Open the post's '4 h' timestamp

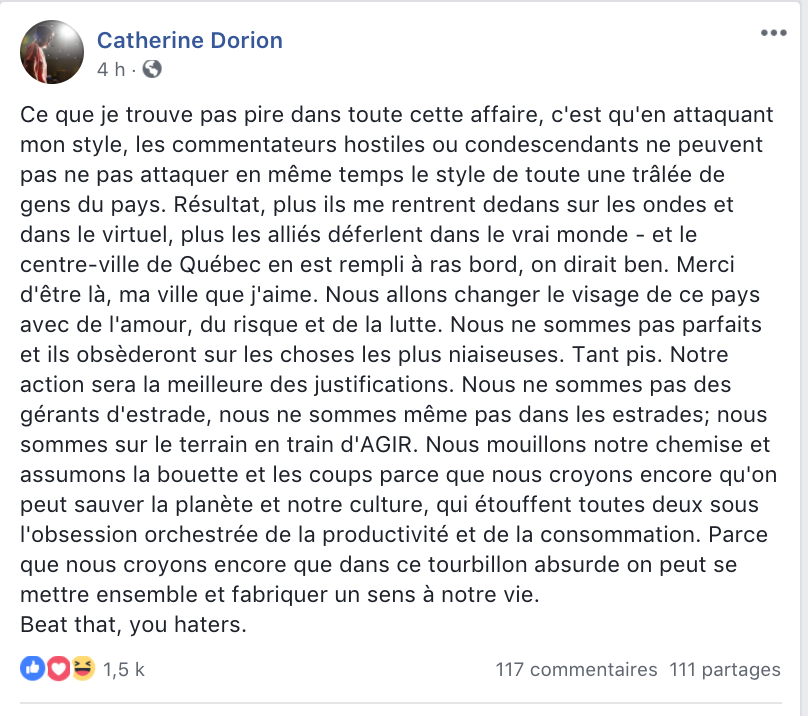[x=111, y=69]
